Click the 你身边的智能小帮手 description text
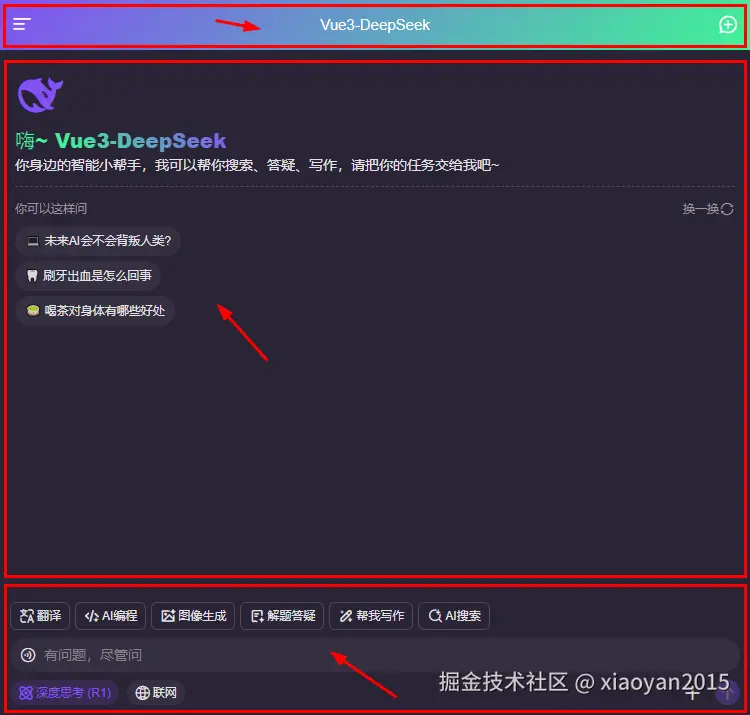 click(257, 165)
